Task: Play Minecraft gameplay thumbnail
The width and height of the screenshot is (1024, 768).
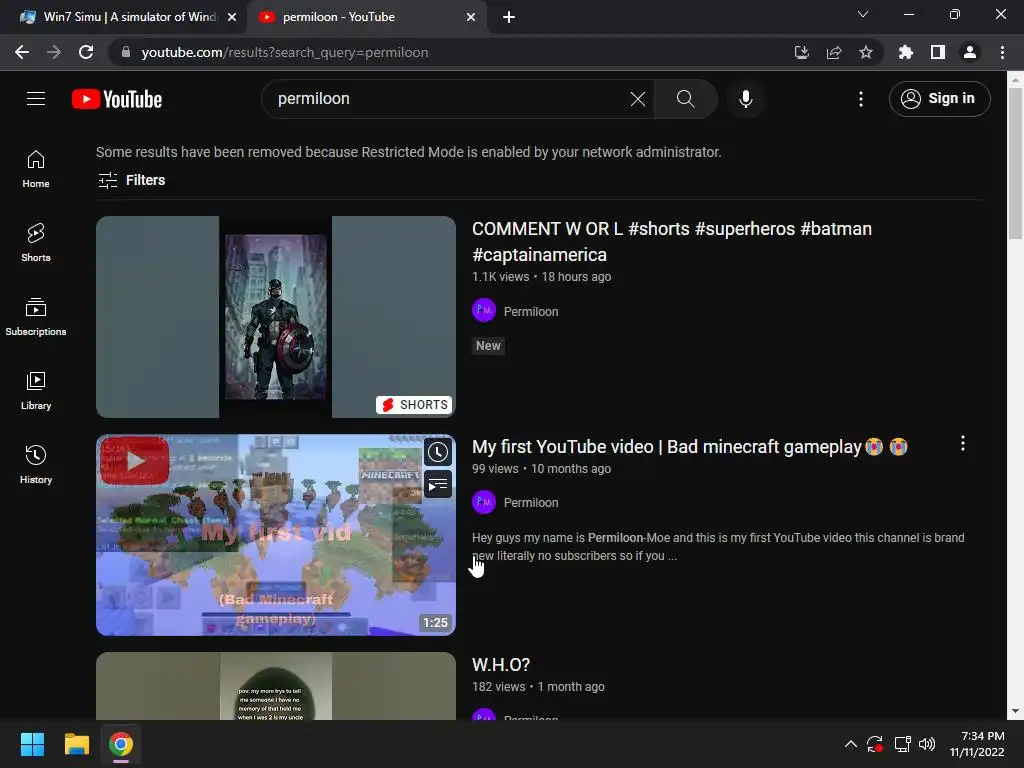Action: point(276,535)
